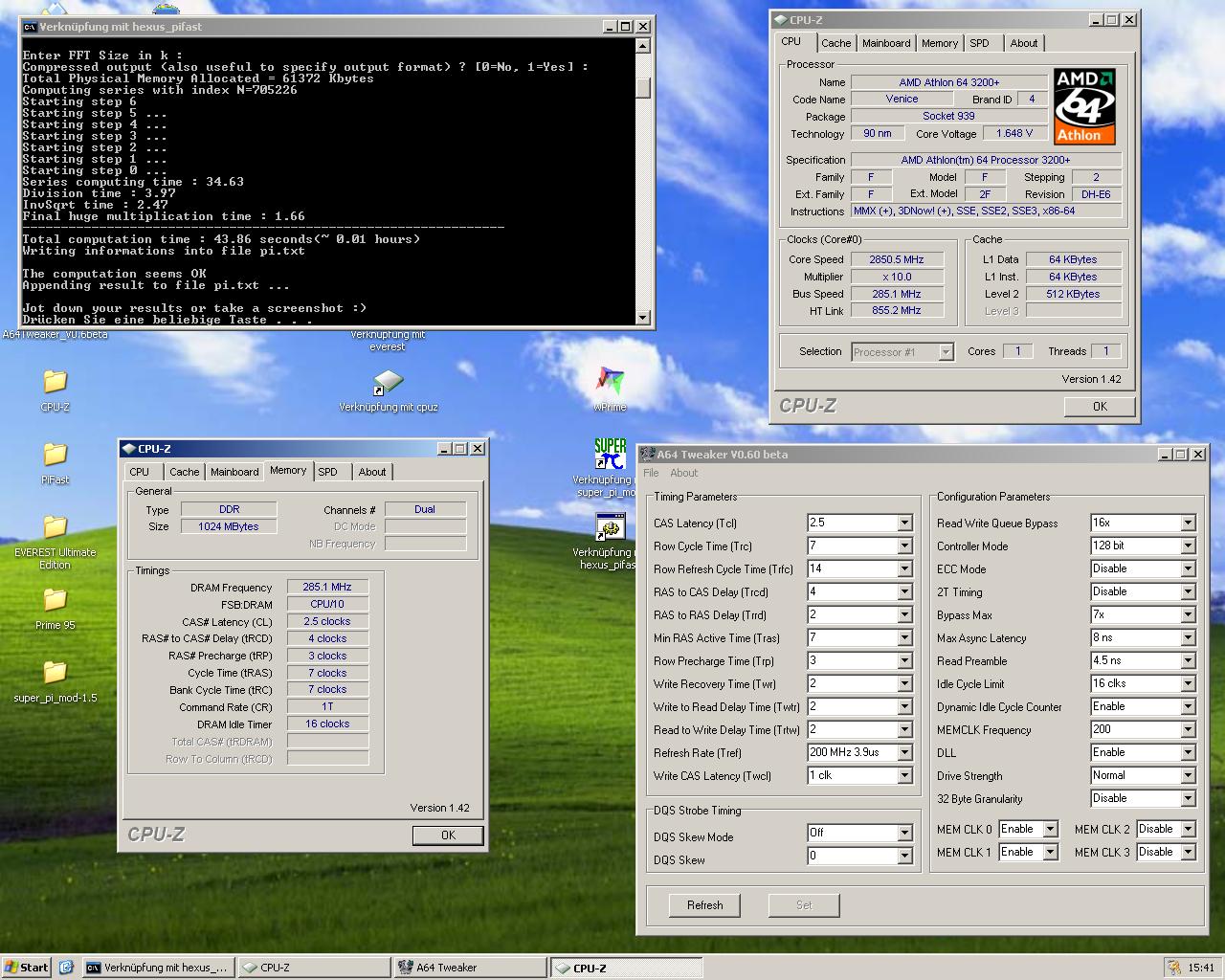1225x980 pixels.
Task: Launch the Super Pi shortcut icon
Action: (x=610, y=455)
